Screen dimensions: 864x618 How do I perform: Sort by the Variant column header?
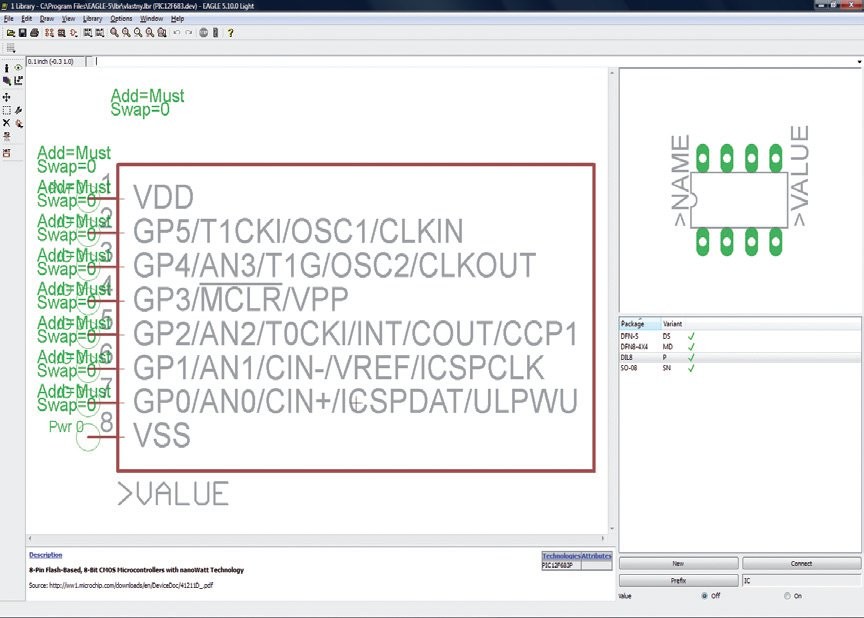point(672,324)
